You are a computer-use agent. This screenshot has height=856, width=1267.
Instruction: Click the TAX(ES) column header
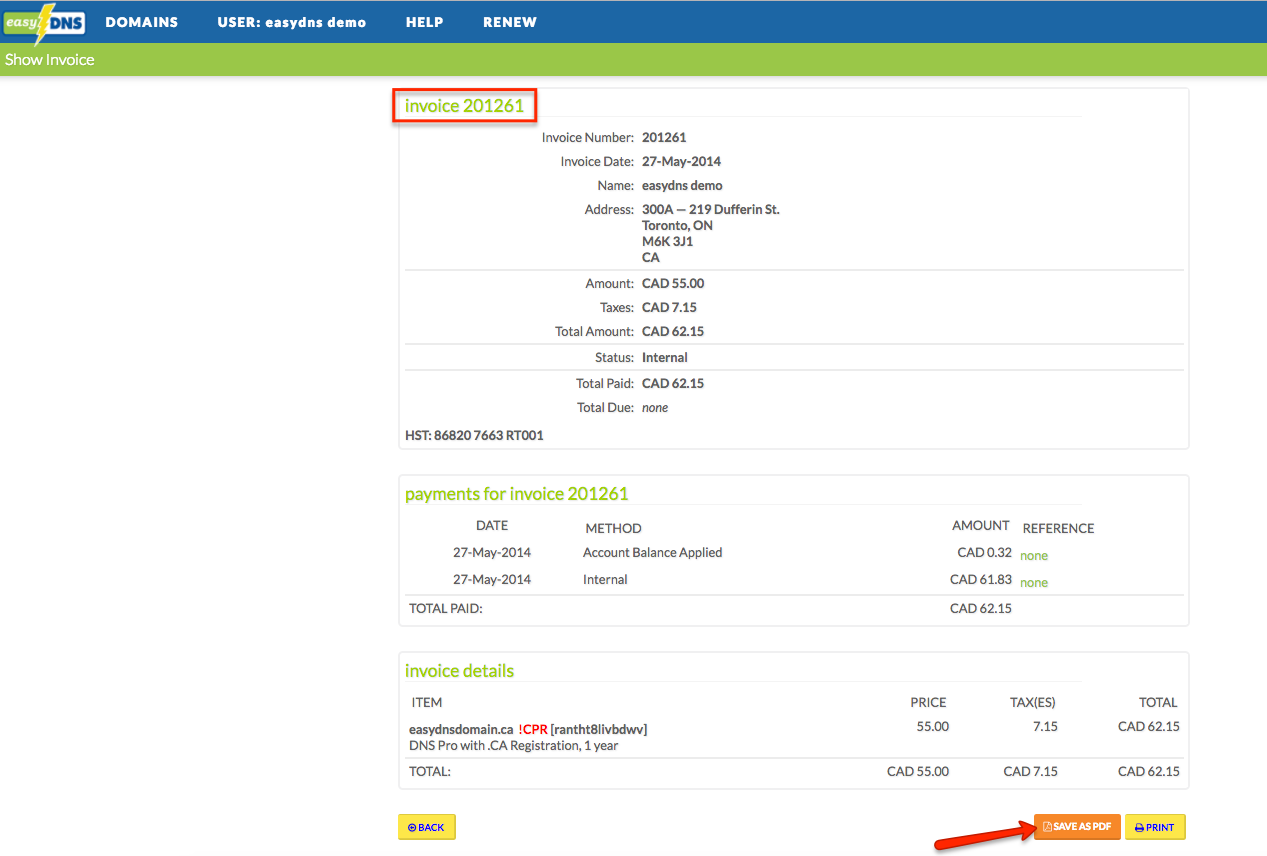tap(1033, 702)
